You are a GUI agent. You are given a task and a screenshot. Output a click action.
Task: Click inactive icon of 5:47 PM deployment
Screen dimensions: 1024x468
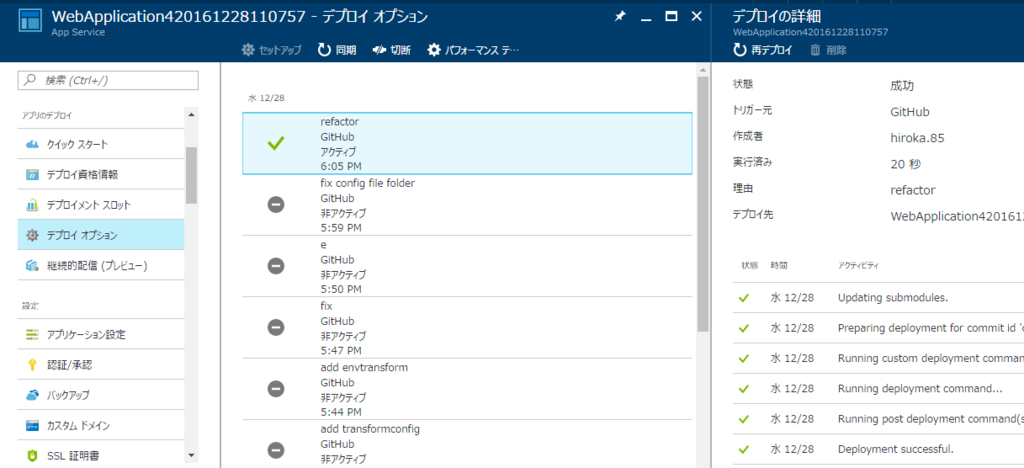click(276, 327)
